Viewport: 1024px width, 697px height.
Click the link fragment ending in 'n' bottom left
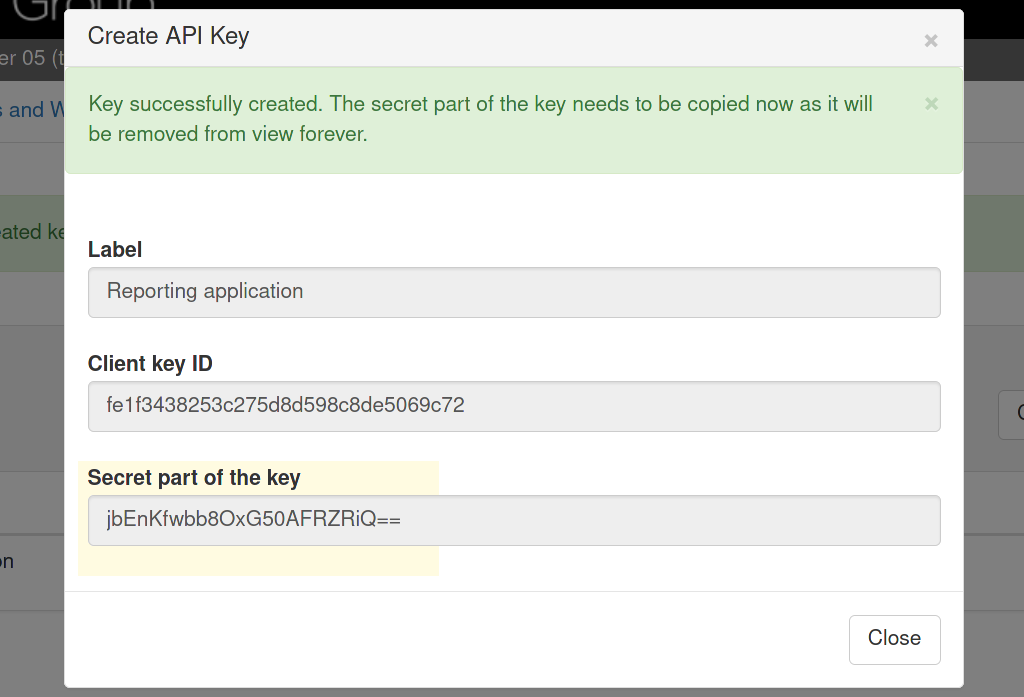click(x=8, y=561)
